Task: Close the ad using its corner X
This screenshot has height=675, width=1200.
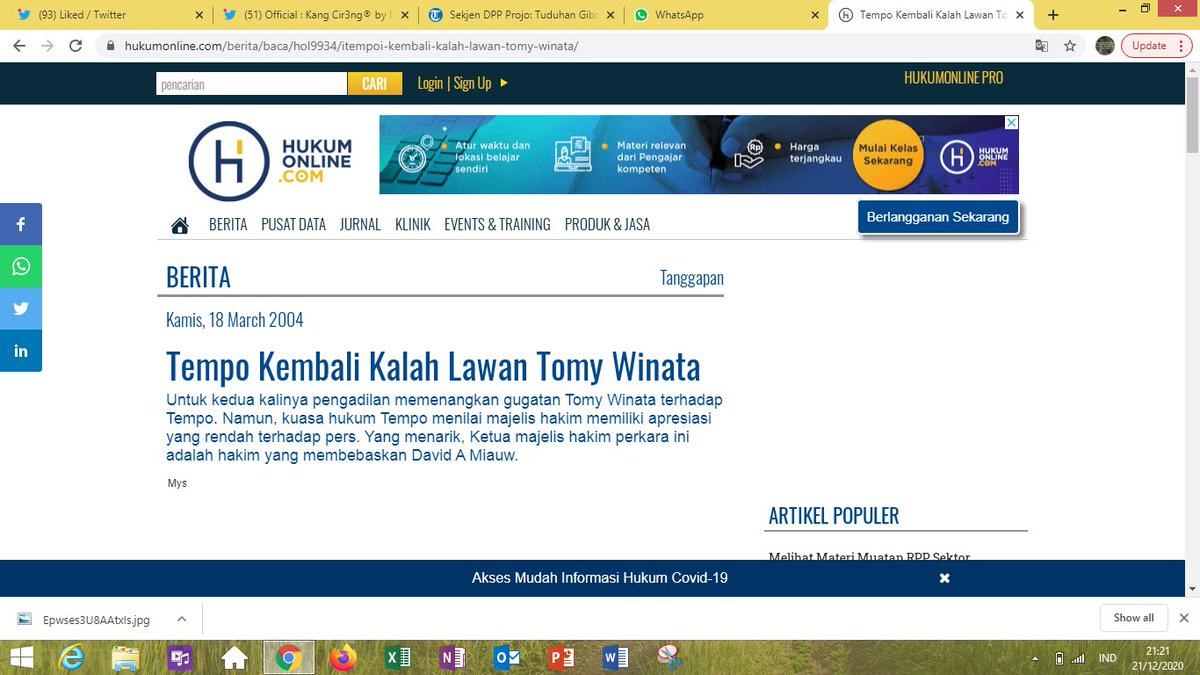Action: coord(1011,122)
